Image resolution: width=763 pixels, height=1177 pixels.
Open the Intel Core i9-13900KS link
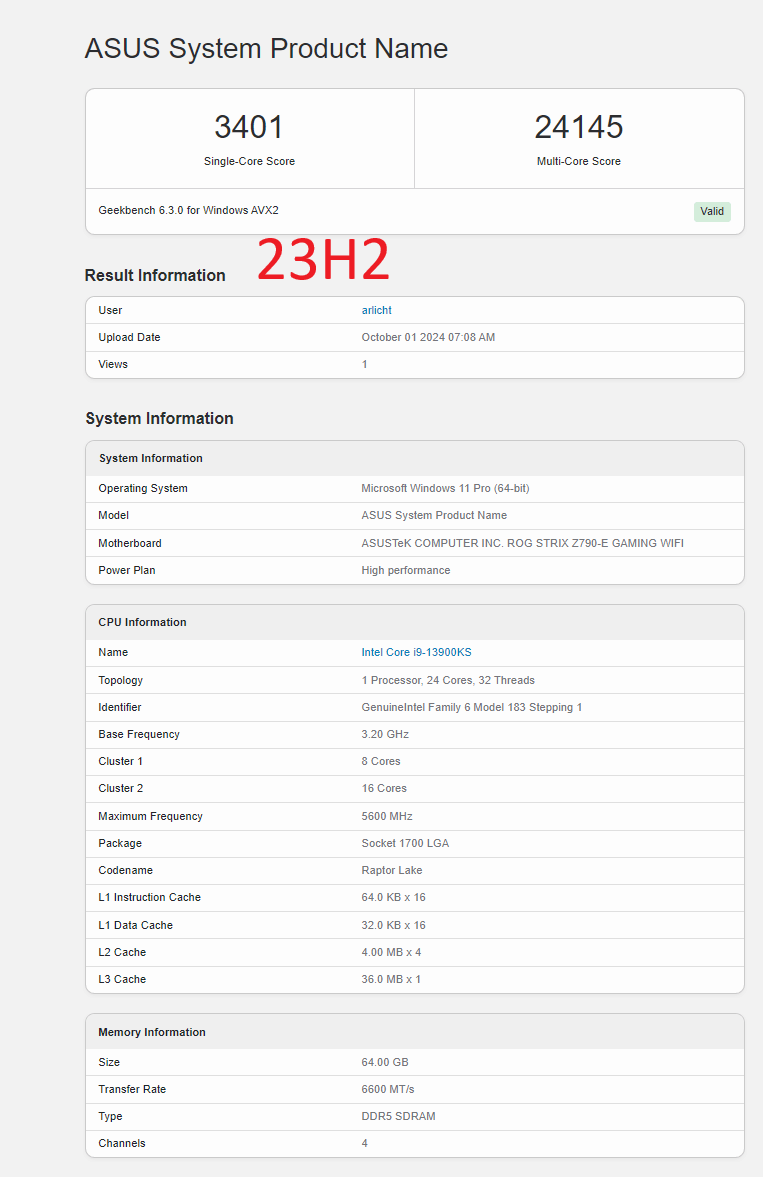click(x=416, y=652)
